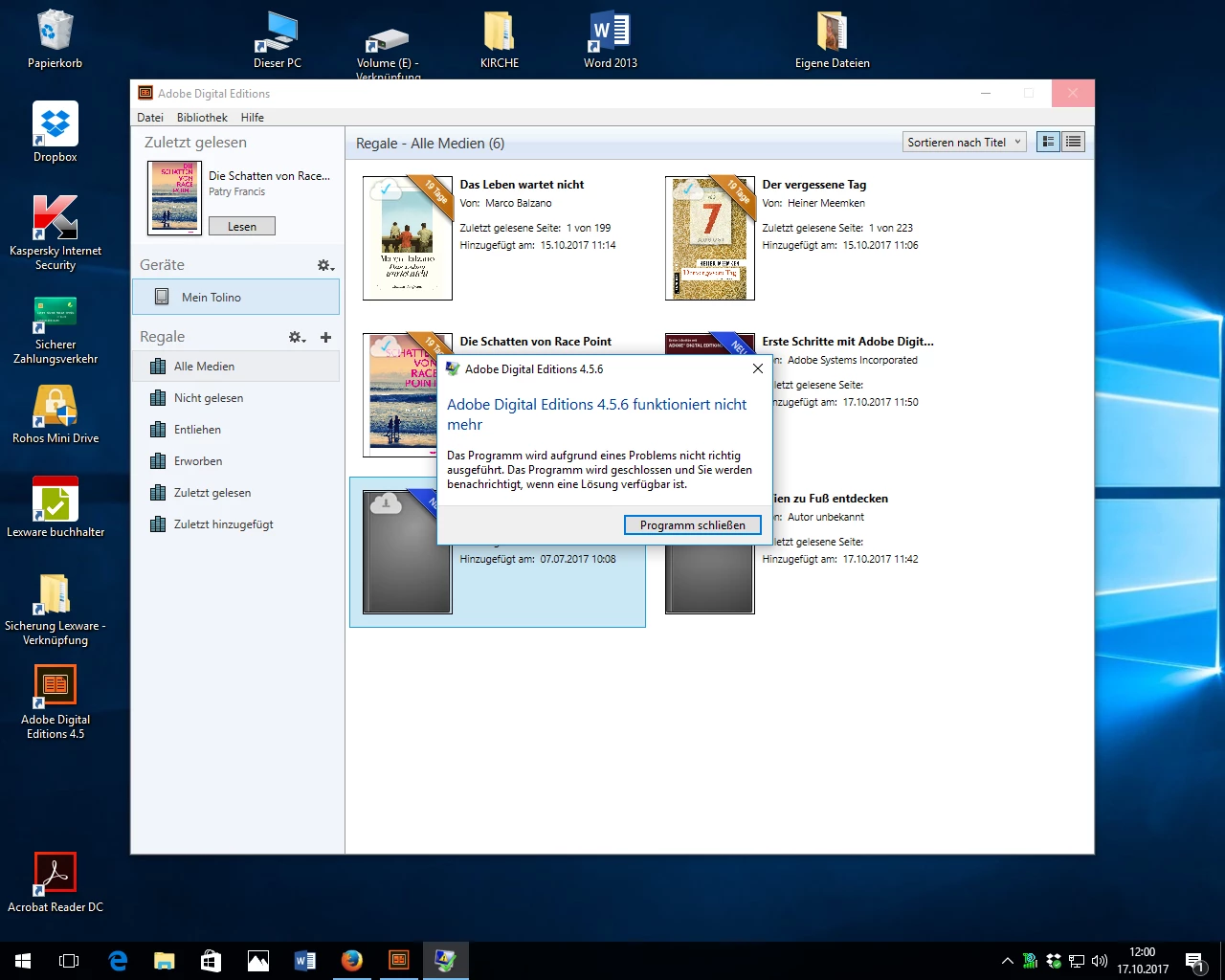The image size is (1225, 980).
Task: Click the Heiner Meemken author text
Action: point(826,203)
